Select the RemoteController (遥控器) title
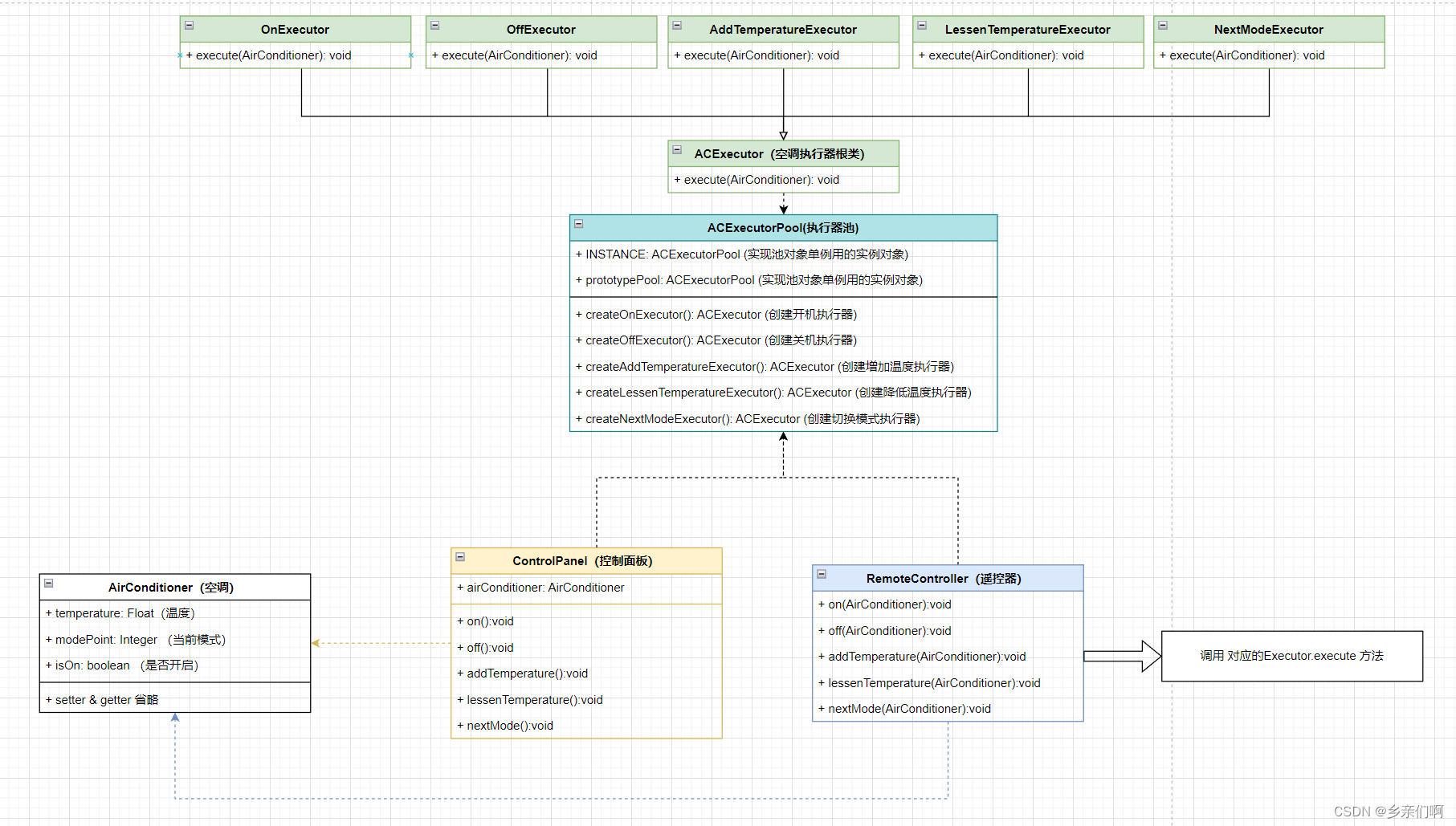 point(944,579)
